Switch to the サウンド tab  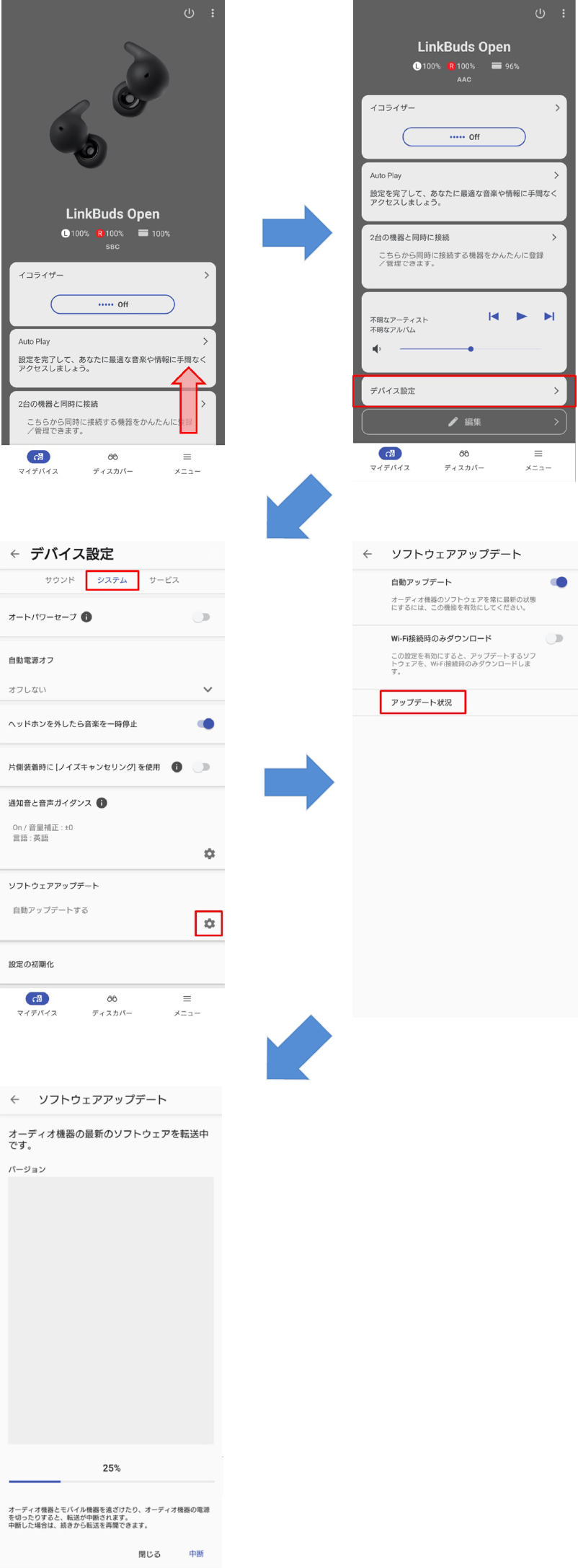60,580
